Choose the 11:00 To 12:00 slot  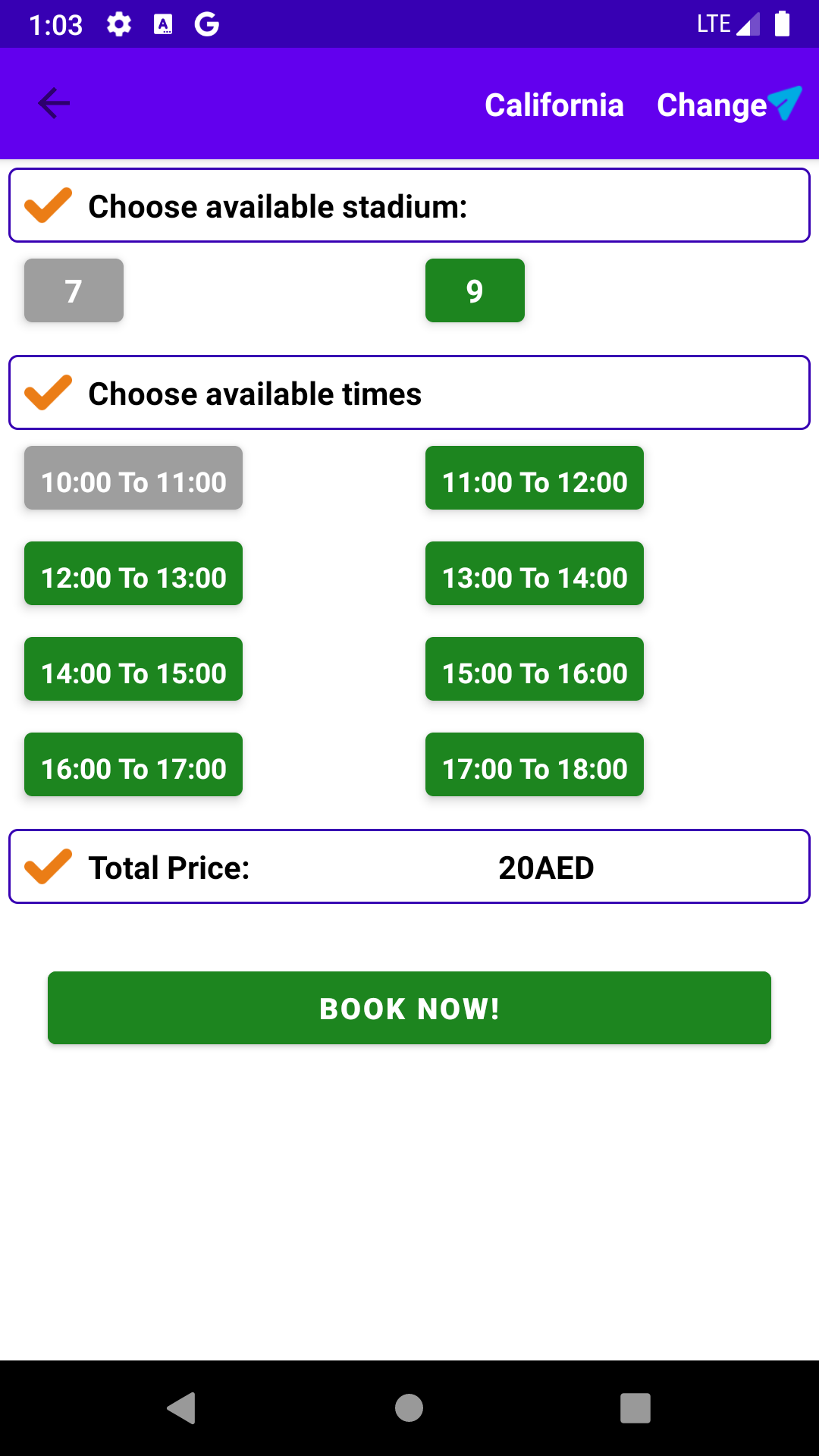(x=535, y=478)
